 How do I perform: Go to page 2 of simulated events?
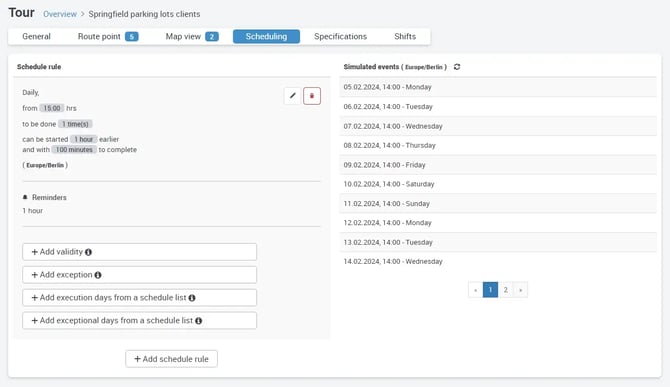click(x=505, y=290)
